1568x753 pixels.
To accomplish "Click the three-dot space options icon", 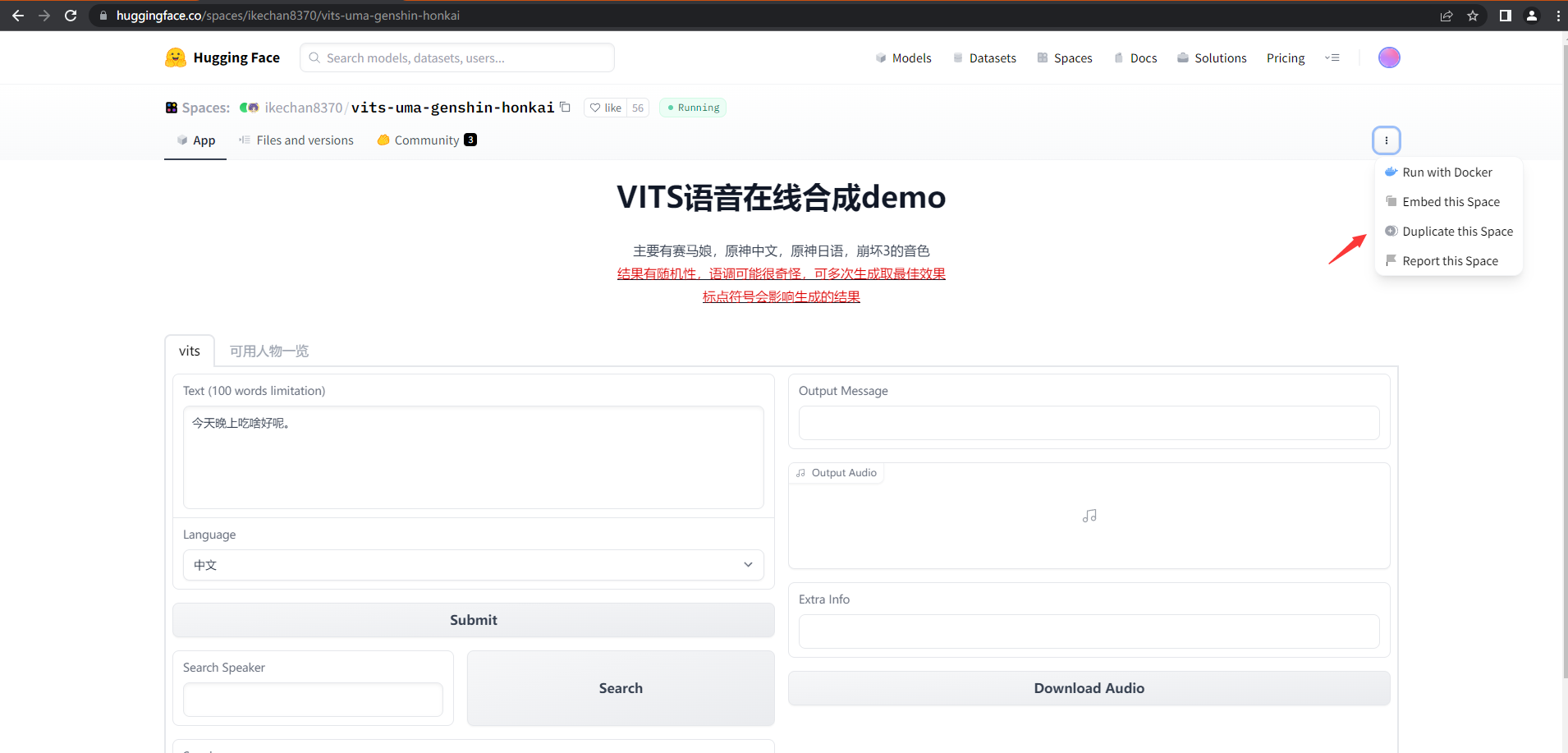I will point(1386,140).
